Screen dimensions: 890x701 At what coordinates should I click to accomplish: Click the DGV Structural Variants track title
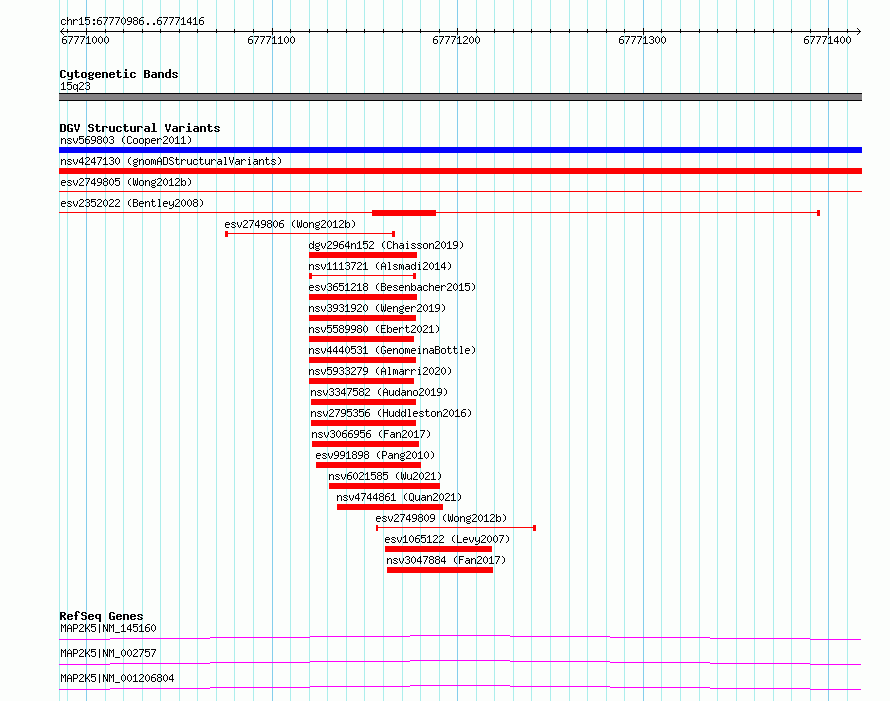140,128
